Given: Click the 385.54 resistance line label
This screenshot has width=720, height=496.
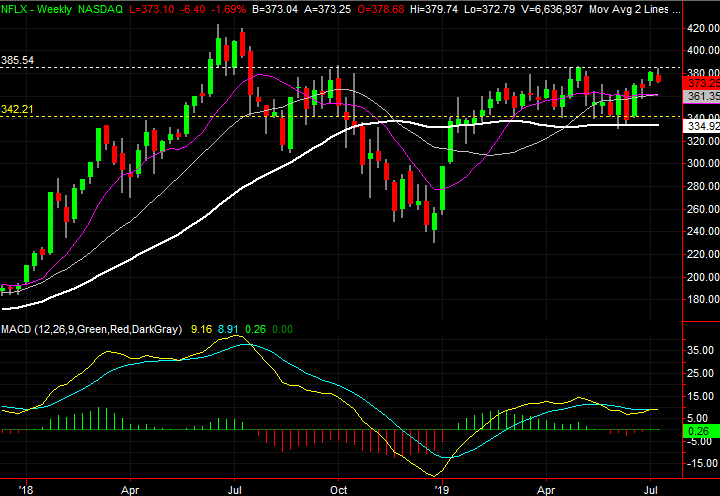Looking at the screenshot, I should [17, 60].
